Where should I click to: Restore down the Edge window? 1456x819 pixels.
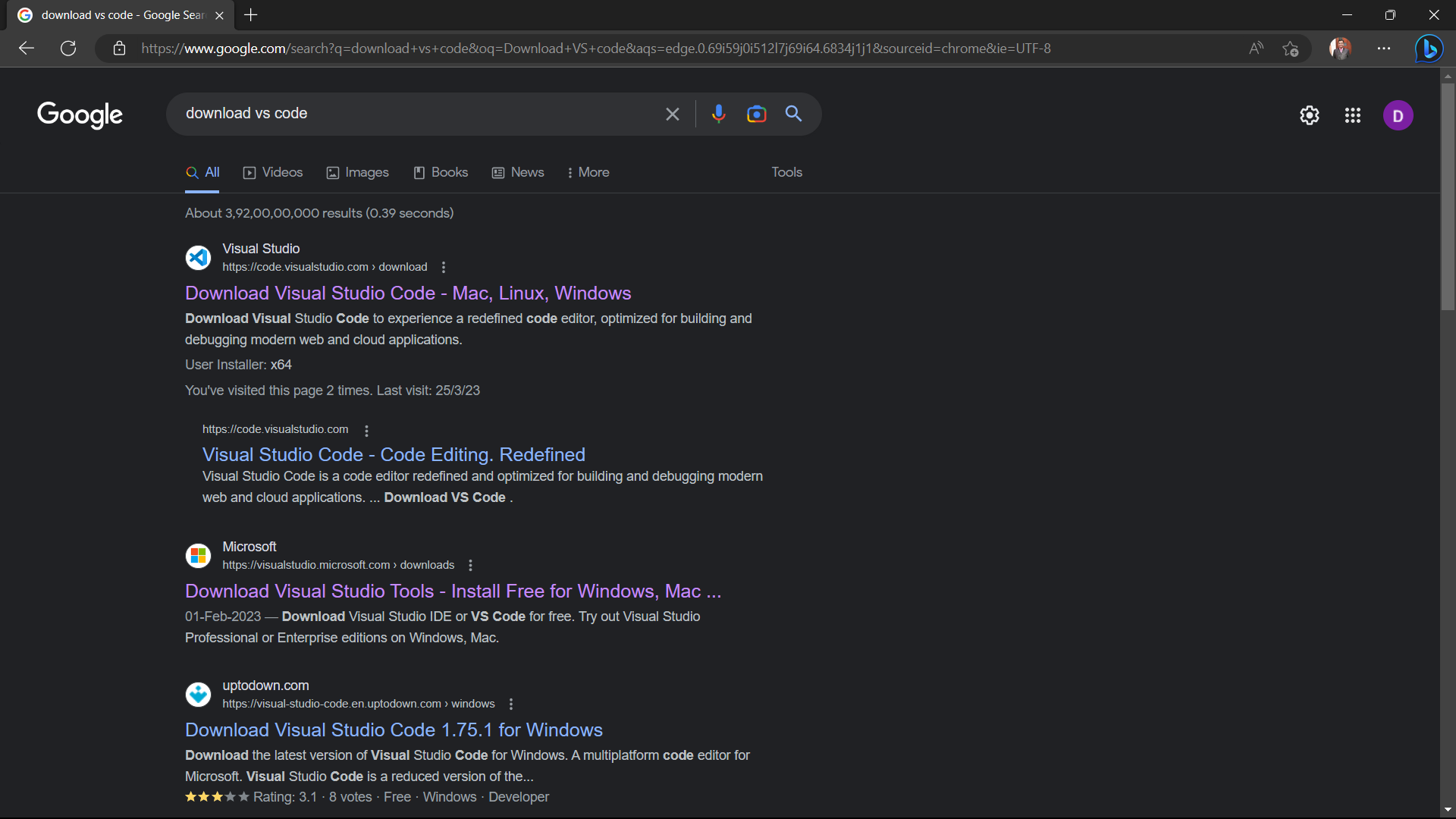coord(1390,15)
